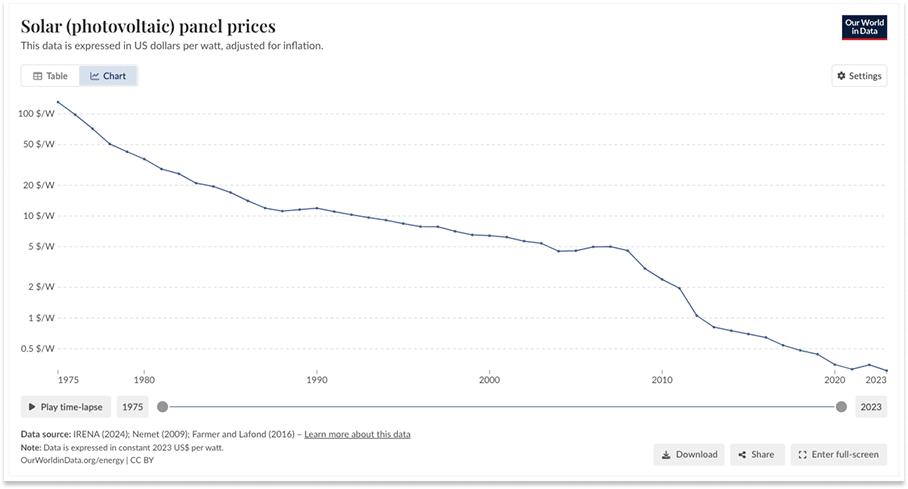This screenshot has height=489, width=908.
Task: Open the Learn more about this data link
Action: 357,434
